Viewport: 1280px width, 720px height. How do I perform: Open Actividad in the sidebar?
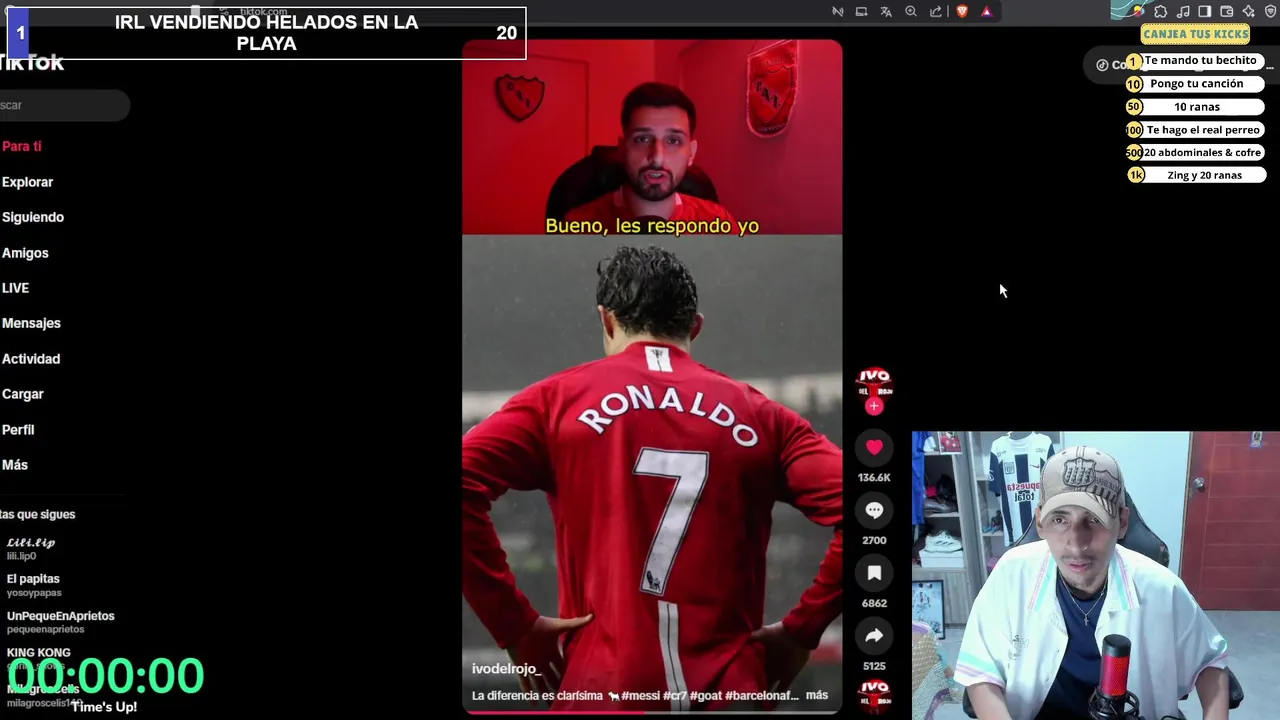[31, 359]
